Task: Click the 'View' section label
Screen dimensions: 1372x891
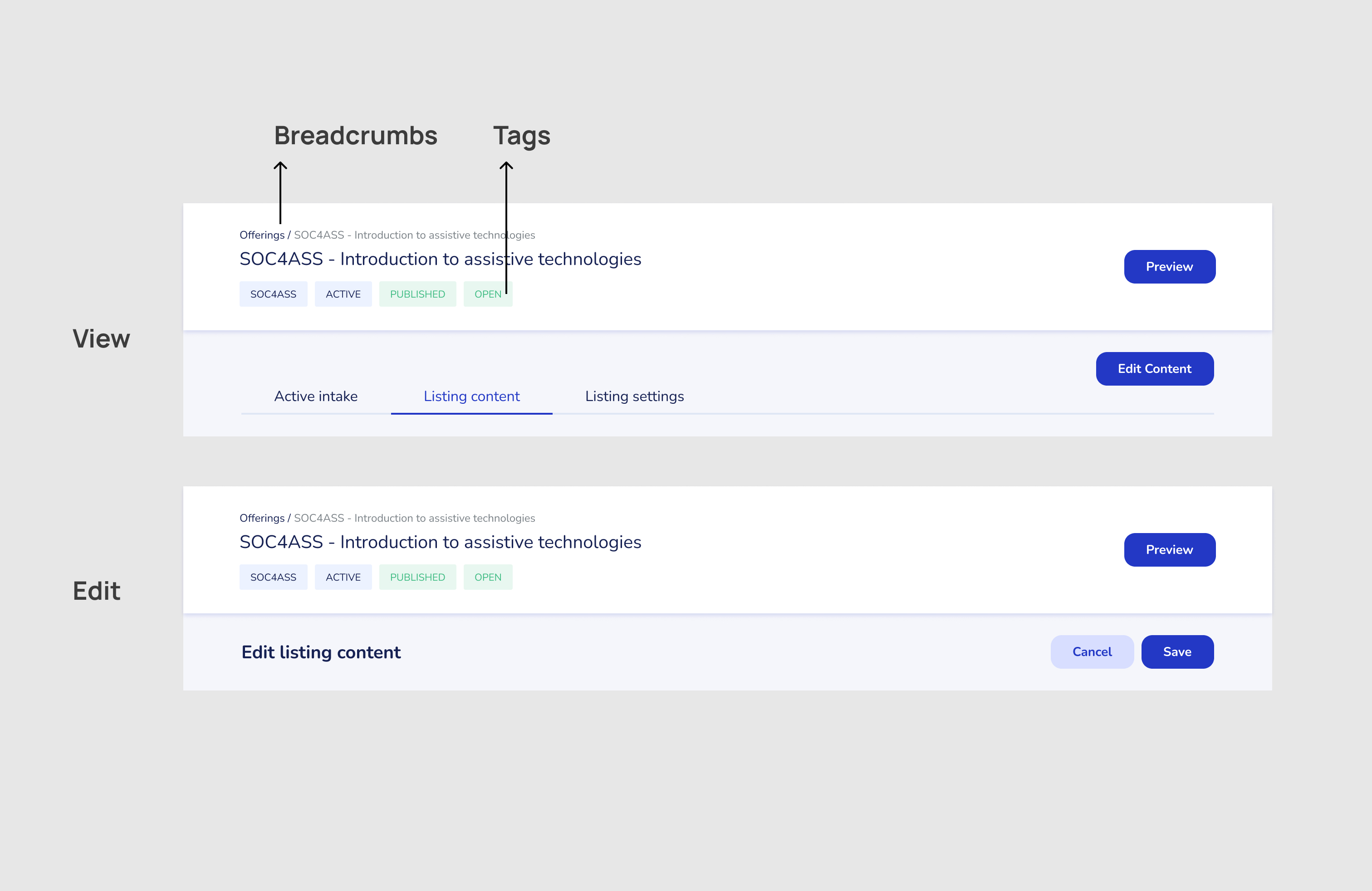Action: click(x=101, y=338)
